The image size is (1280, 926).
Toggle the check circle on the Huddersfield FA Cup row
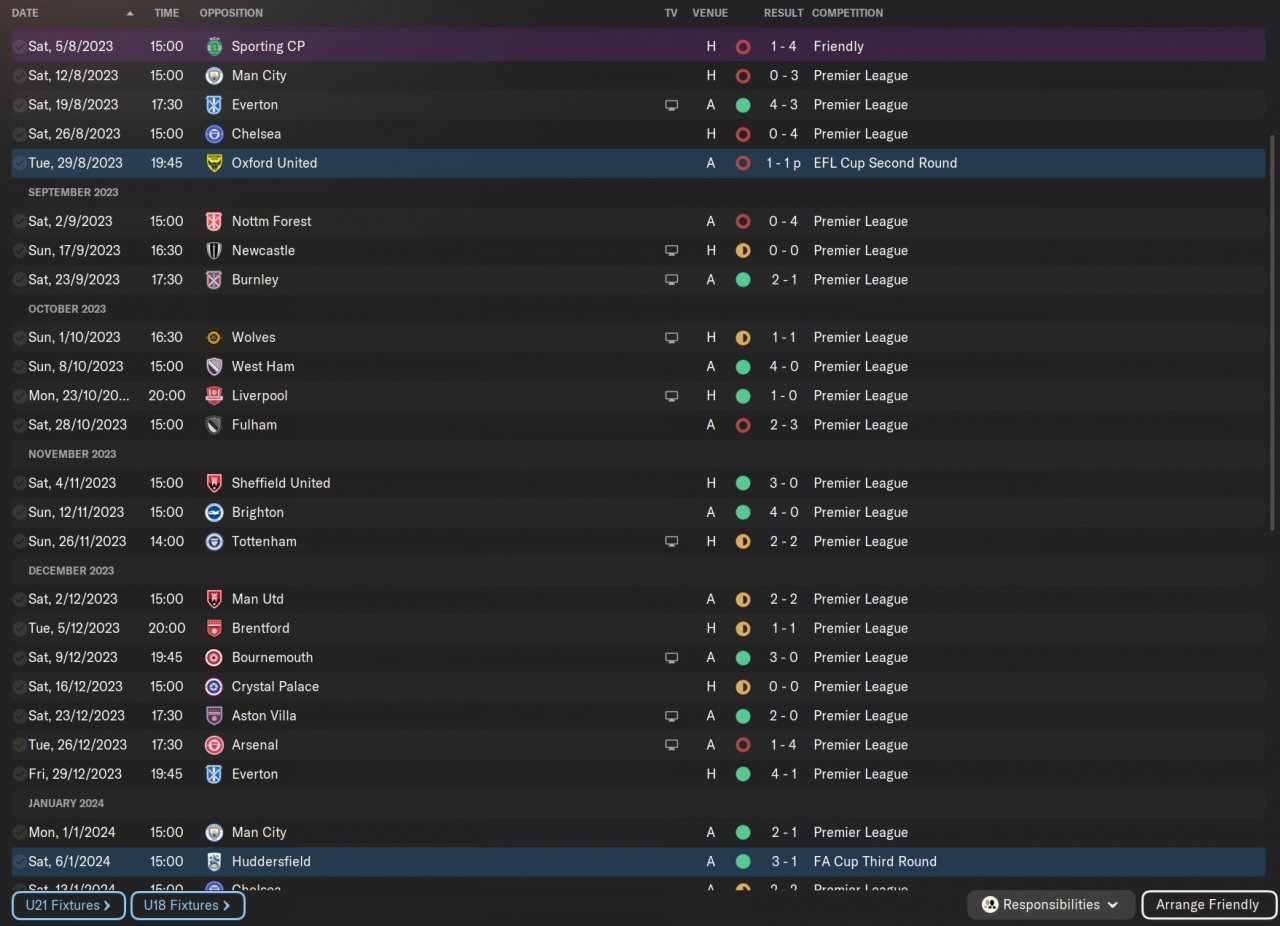click(x=19, y=862)
